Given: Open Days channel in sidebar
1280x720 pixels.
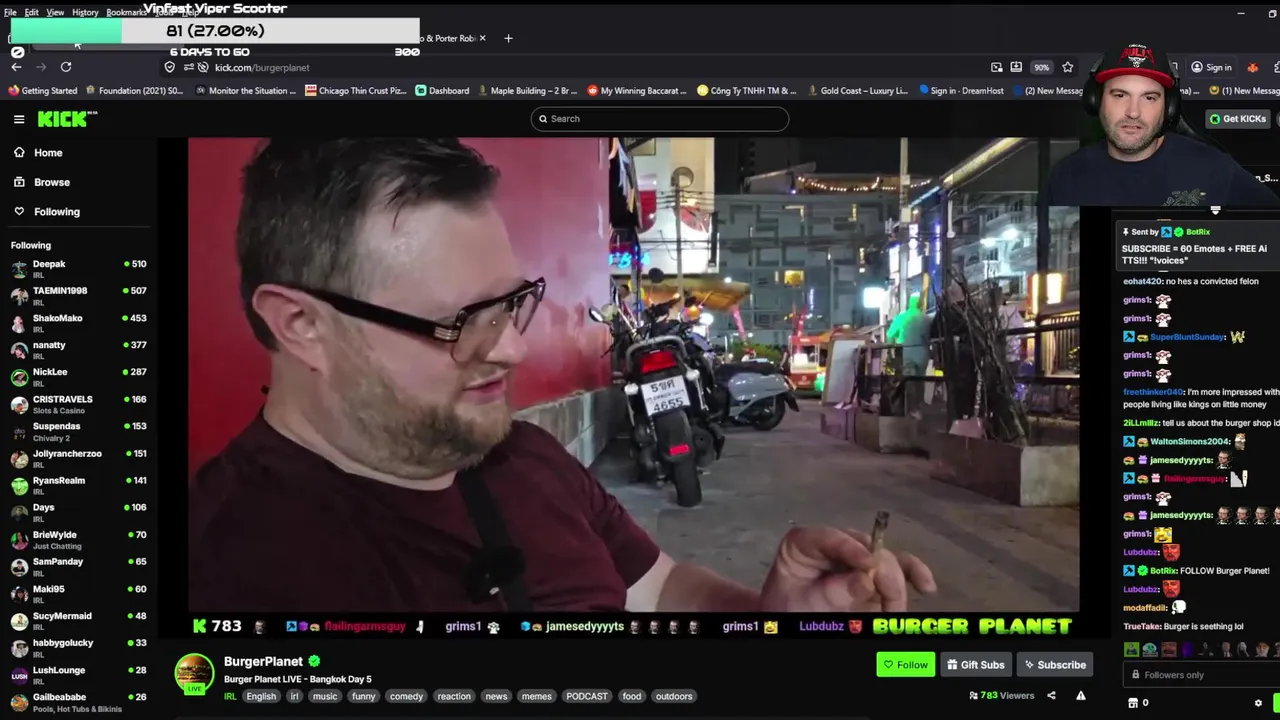Looking at the screenshot, I should (x=78, y=512).
